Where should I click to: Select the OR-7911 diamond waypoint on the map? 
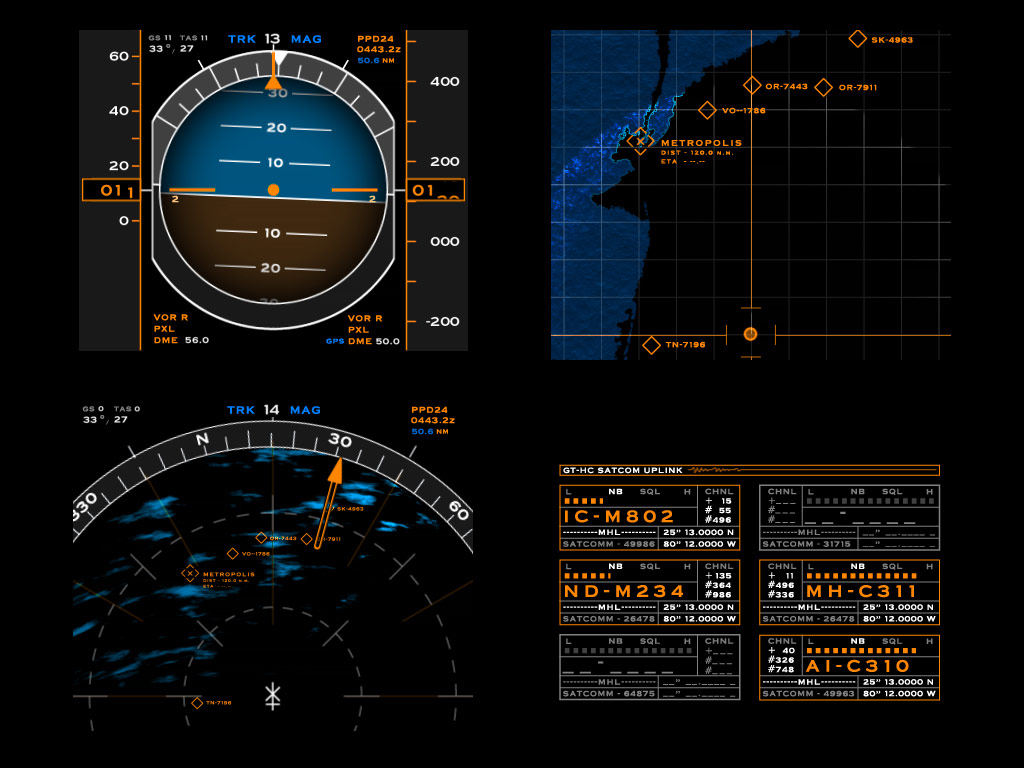pyautogui.click(x=824, y=87)
